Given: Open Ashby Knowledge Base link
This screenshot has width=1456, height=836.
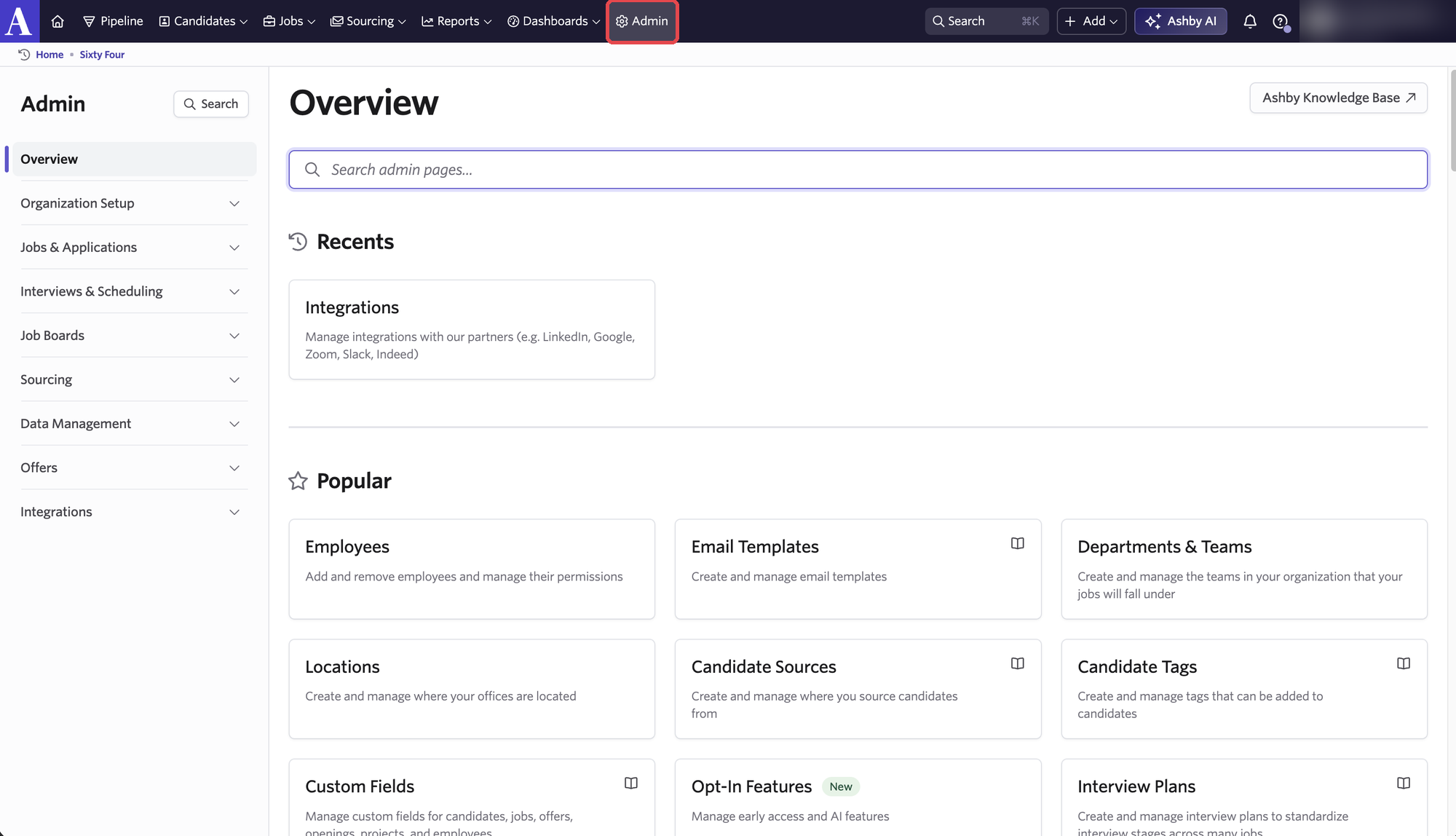Looking at the screenshot, I should click(1338, 98).
